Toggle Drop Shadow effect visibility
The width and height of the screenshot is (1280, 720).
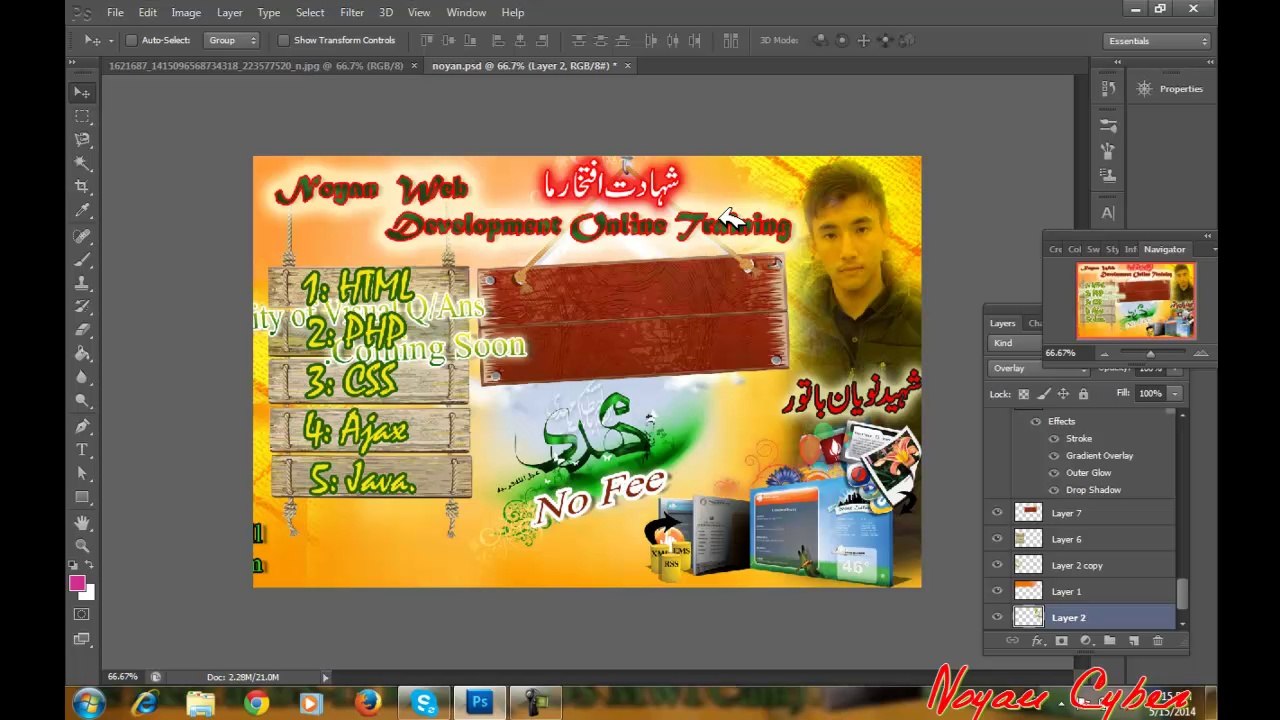1054,490
